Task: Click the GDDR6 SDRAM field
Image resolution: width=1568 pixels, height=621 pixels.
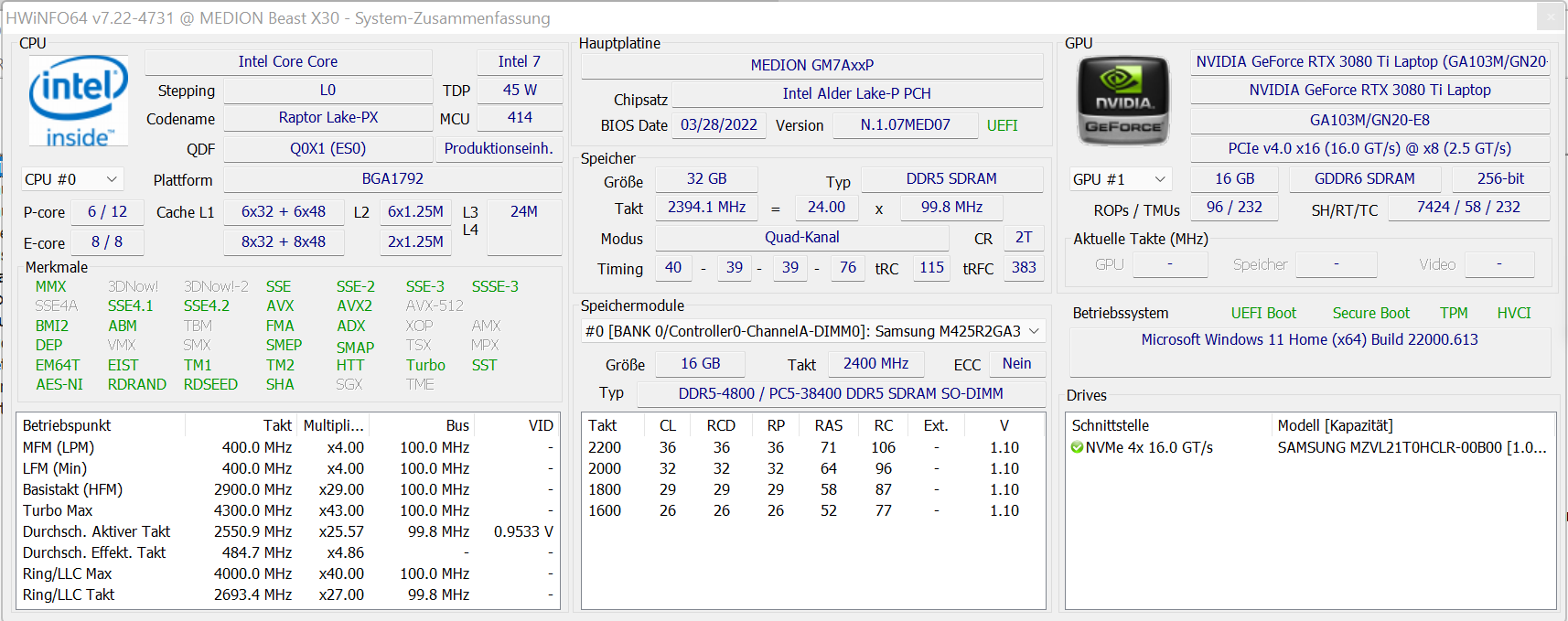Action: (x=1365, y=179)
